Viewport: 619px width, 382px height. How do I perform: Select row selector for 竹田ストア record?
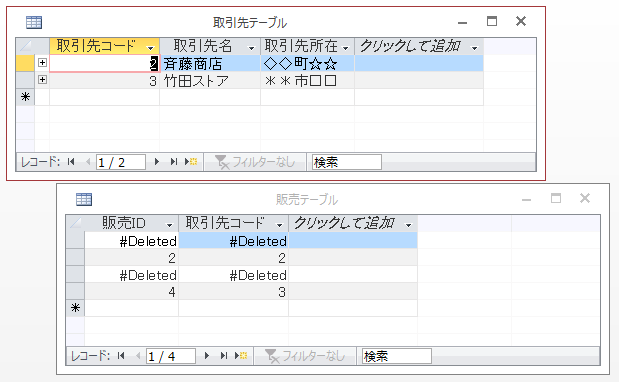coord(25,81)
